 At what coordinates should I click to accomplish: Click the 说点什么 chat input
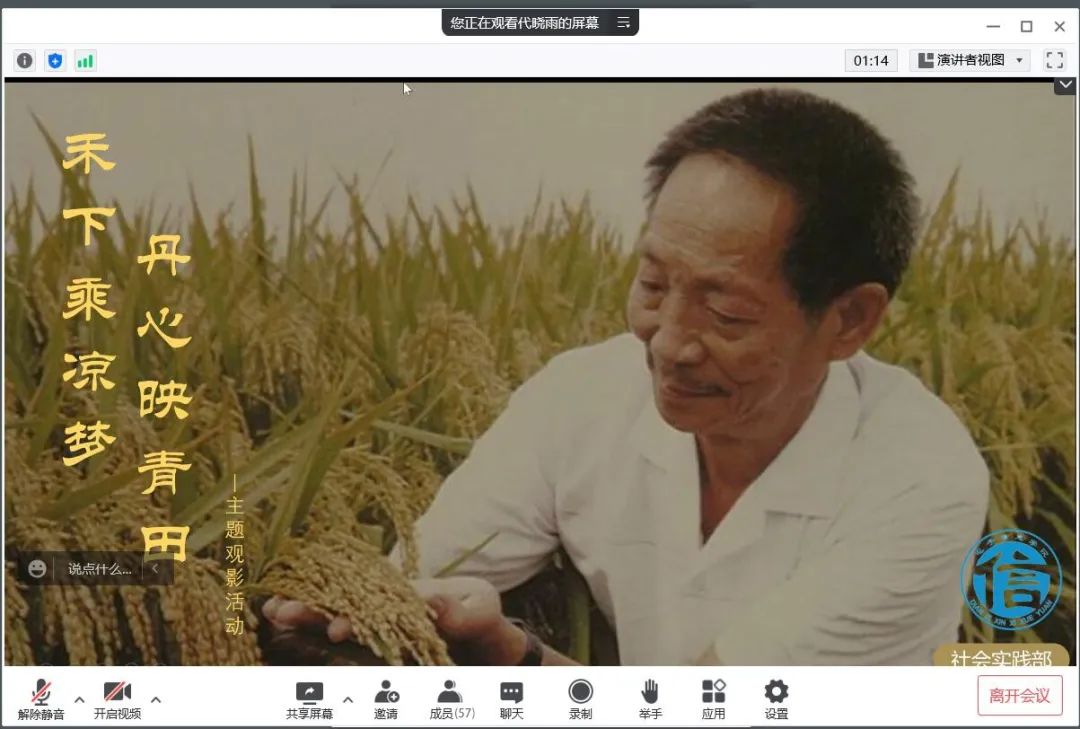[99, 569]
